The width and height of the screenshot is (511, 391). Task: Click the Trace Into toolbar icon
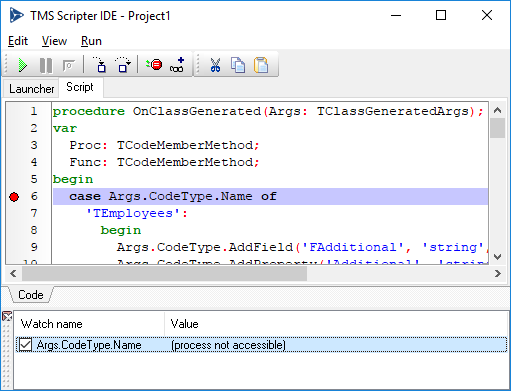pos(100,64)
